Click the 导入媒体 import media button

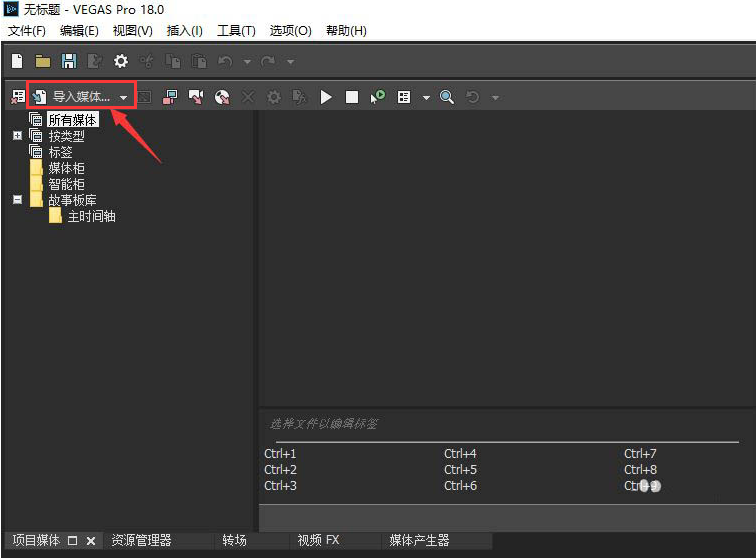point(72,97)
